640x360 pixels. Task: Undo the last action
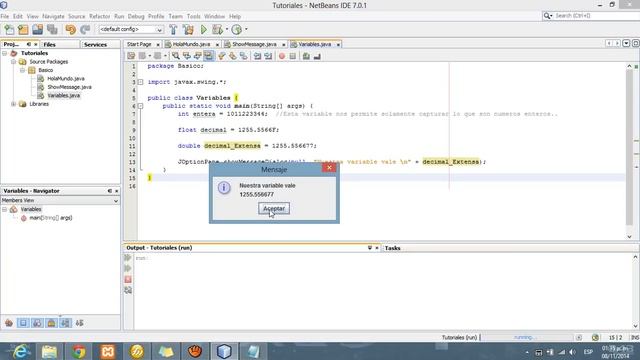pyautogui.click(x=71, y=29)
